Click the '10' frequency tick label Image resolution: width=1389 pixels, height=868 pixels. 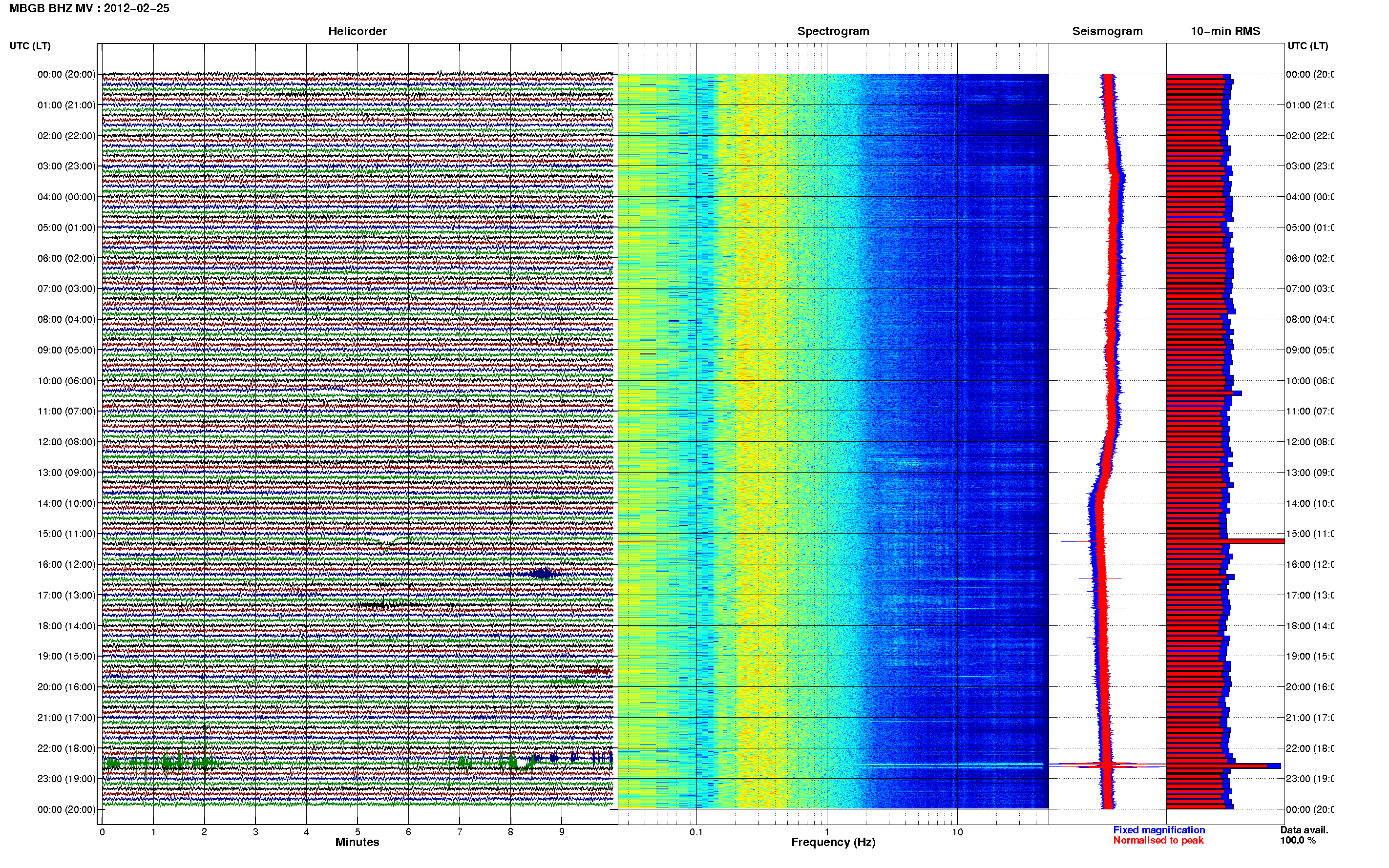point(957,832)
